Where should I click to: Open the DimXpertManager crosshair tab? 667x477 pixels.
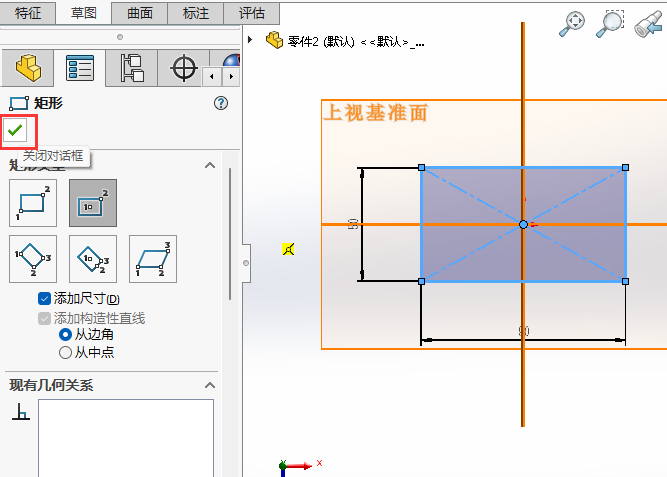[x=183, y=68]
